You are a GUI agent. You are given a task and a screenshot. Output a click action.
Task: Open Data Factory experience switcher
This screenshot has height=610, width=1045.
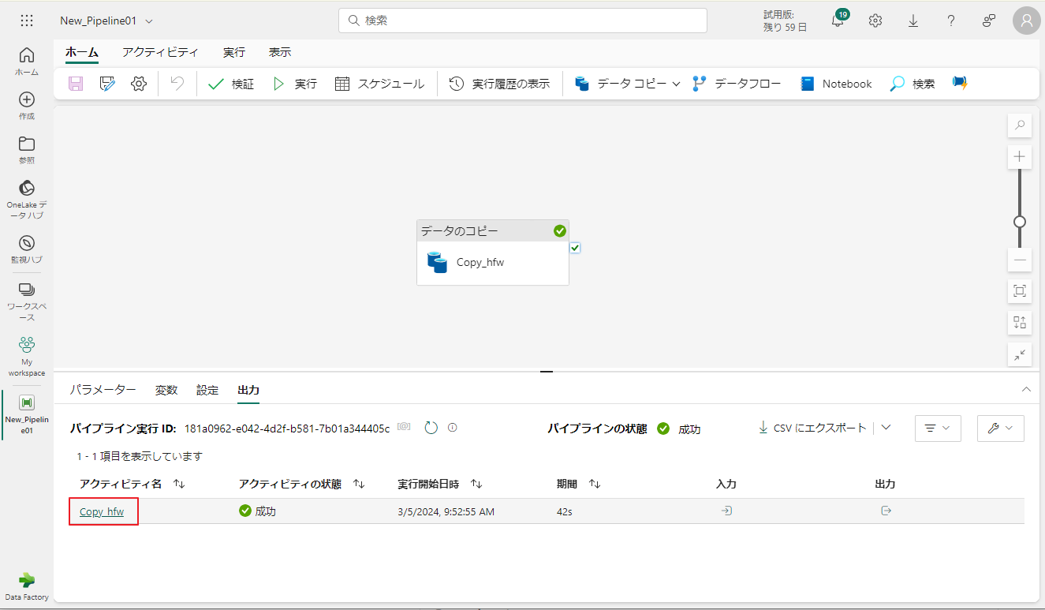click(x=27, y=586)
